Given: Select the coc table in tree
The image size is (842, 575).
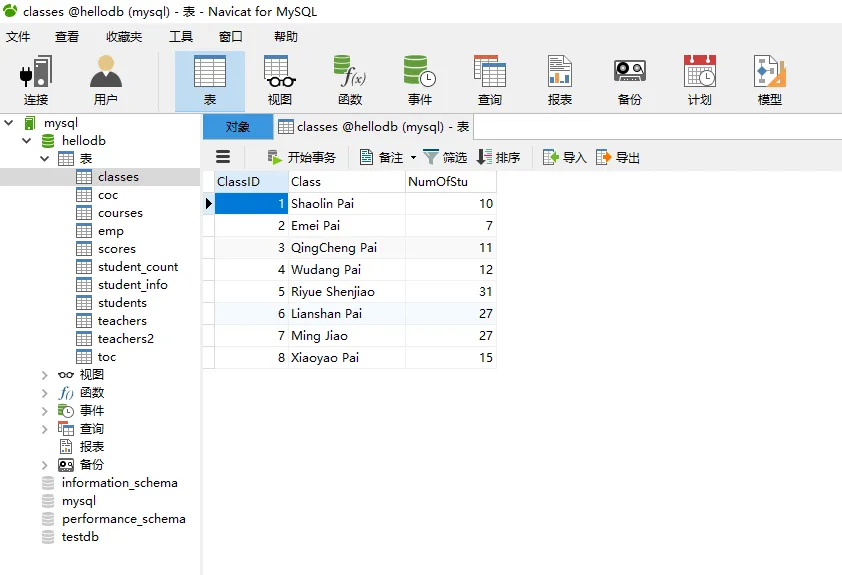Looking at the screenshot, I should (x=108, y=195).
